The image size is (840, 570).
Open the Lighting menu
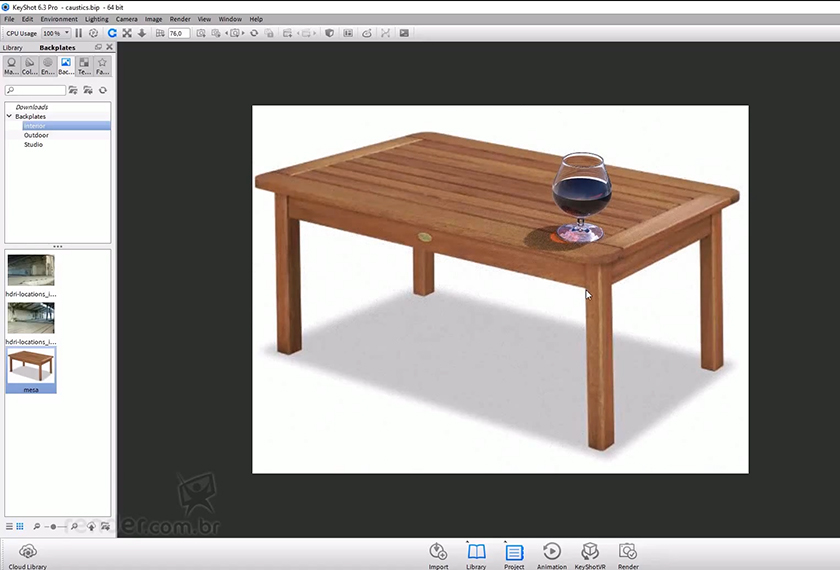click(97, 19)
